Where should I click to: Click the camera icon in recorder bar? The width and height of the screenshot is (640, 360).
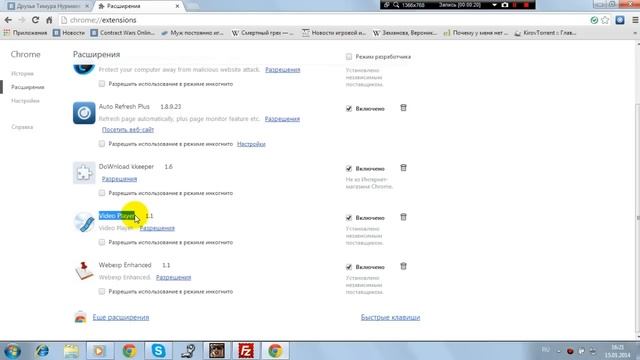pyautogui.click(x=505, y=5)
